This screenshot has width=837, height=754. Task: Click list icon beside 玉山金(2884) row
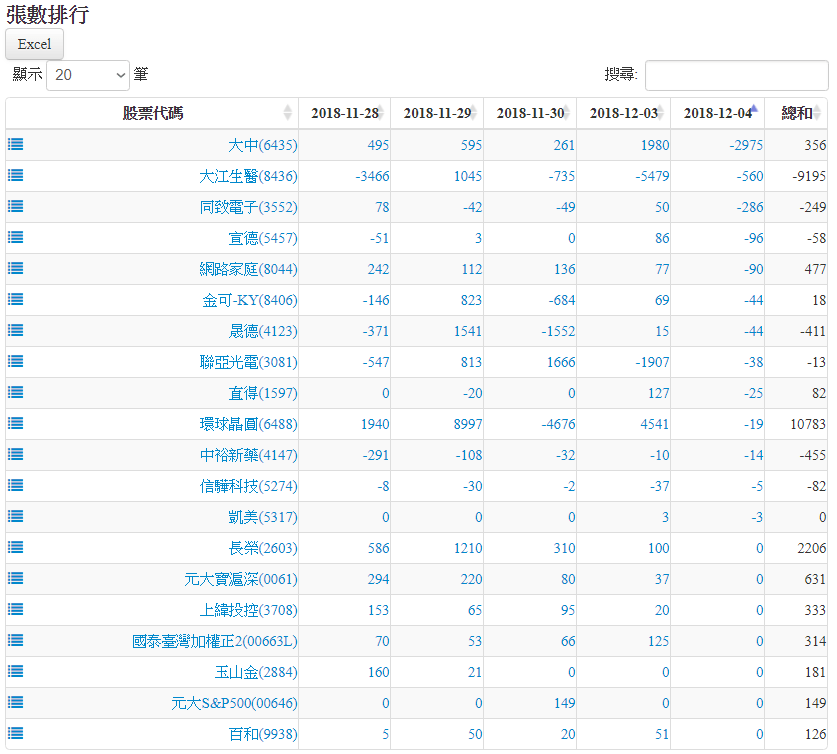[16, 671]
